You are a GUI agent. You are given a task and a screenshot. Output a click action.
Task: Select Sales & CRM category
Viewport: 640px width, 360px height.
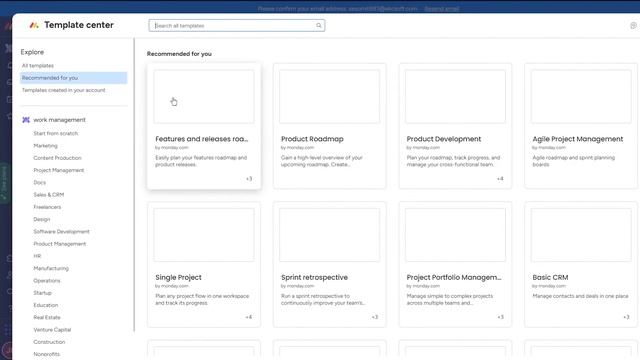pyautogui.click(x=49, y=195)
